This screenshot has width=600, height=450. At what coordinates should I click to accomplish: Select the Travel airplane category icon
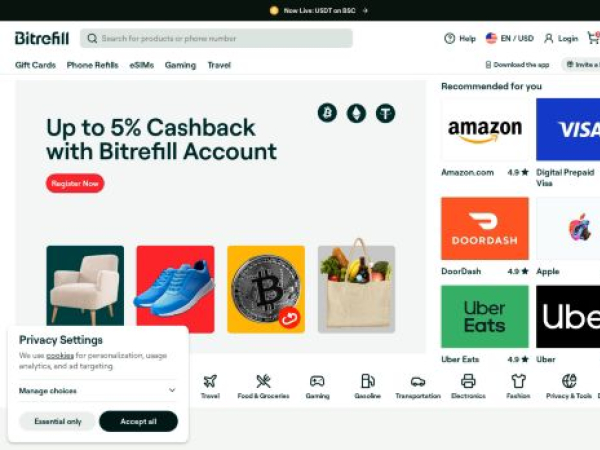point(210,381)
